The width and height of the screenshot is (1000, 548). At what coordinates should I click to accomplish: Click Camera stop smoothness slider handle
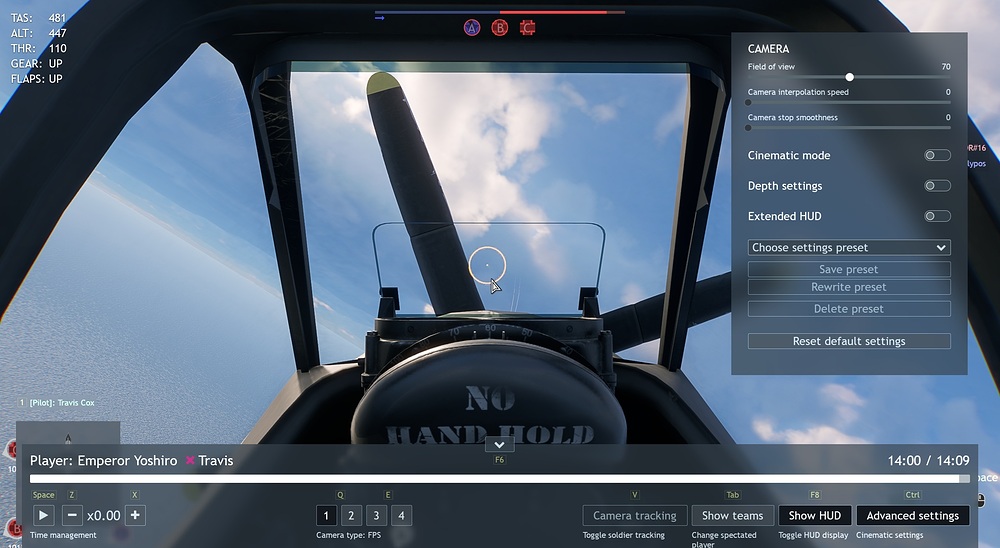pos(749,128)
